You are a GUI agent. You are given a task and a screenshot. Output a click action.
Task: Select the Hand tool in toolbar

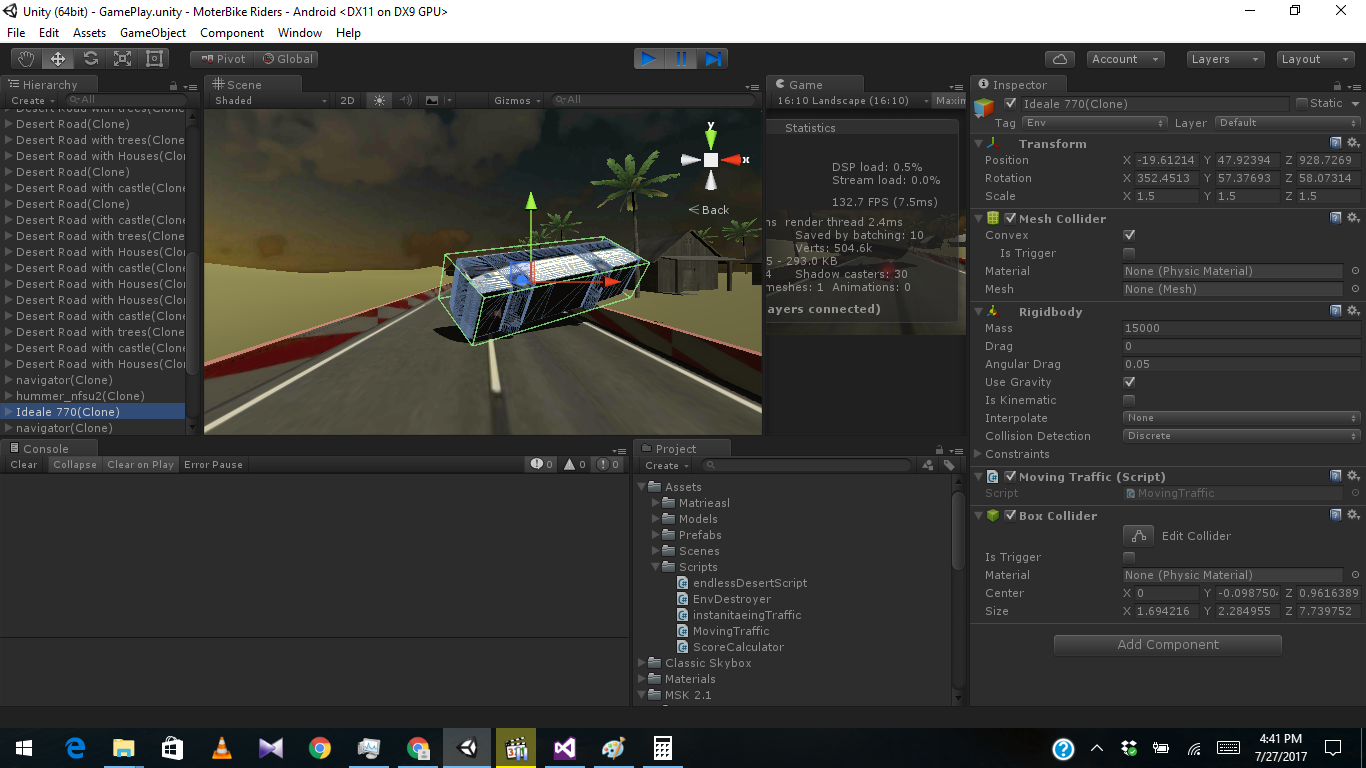(x=25, y=59)
